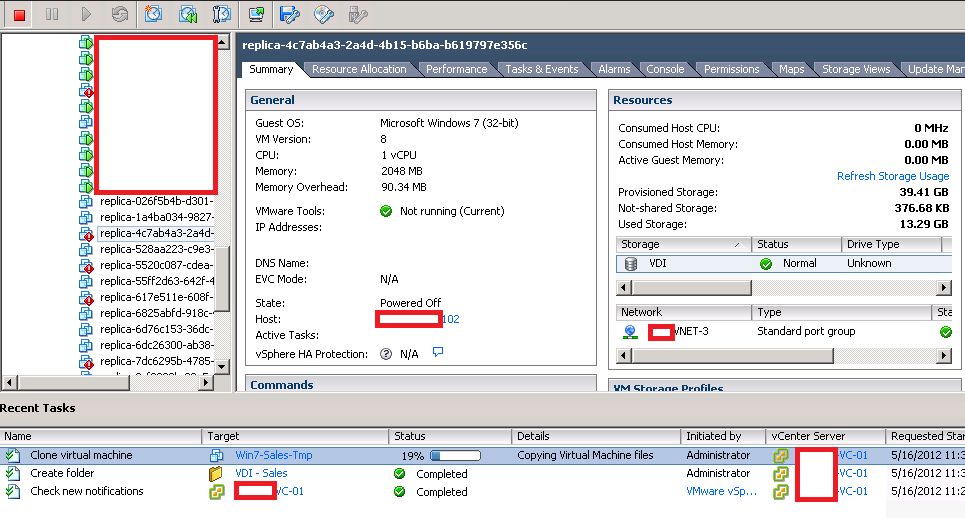Click VMware Tools green status icon
The height and width of the screenshot is (518, 965).
pos(386,212)
